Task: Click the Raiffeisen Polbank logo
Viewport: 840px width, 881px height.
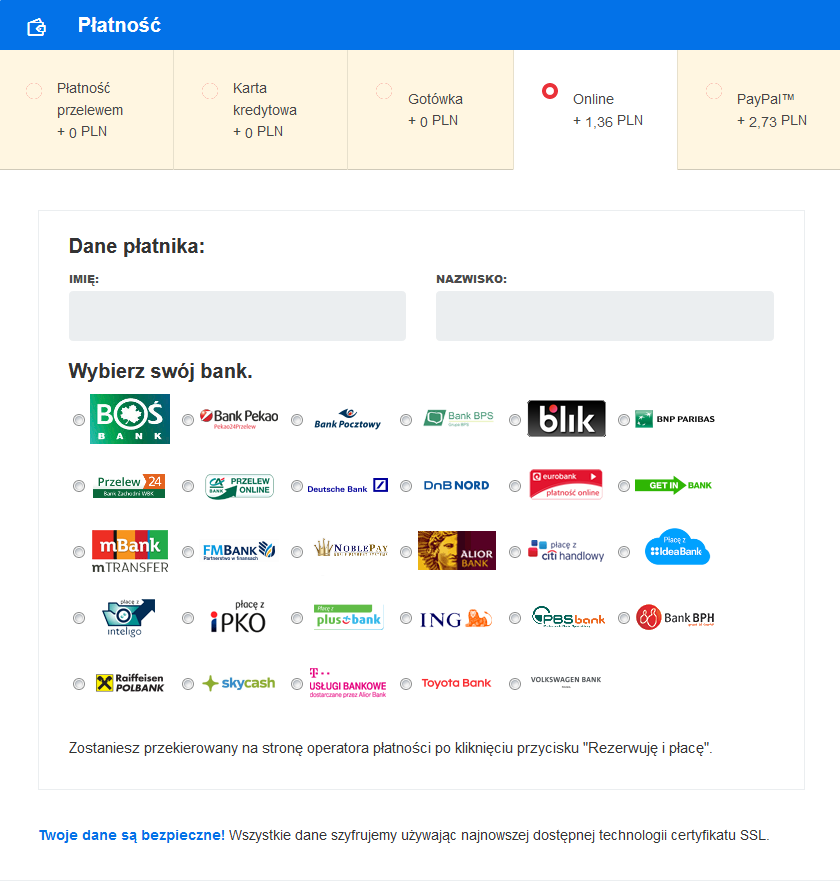Action: click(x=130, y=683)
